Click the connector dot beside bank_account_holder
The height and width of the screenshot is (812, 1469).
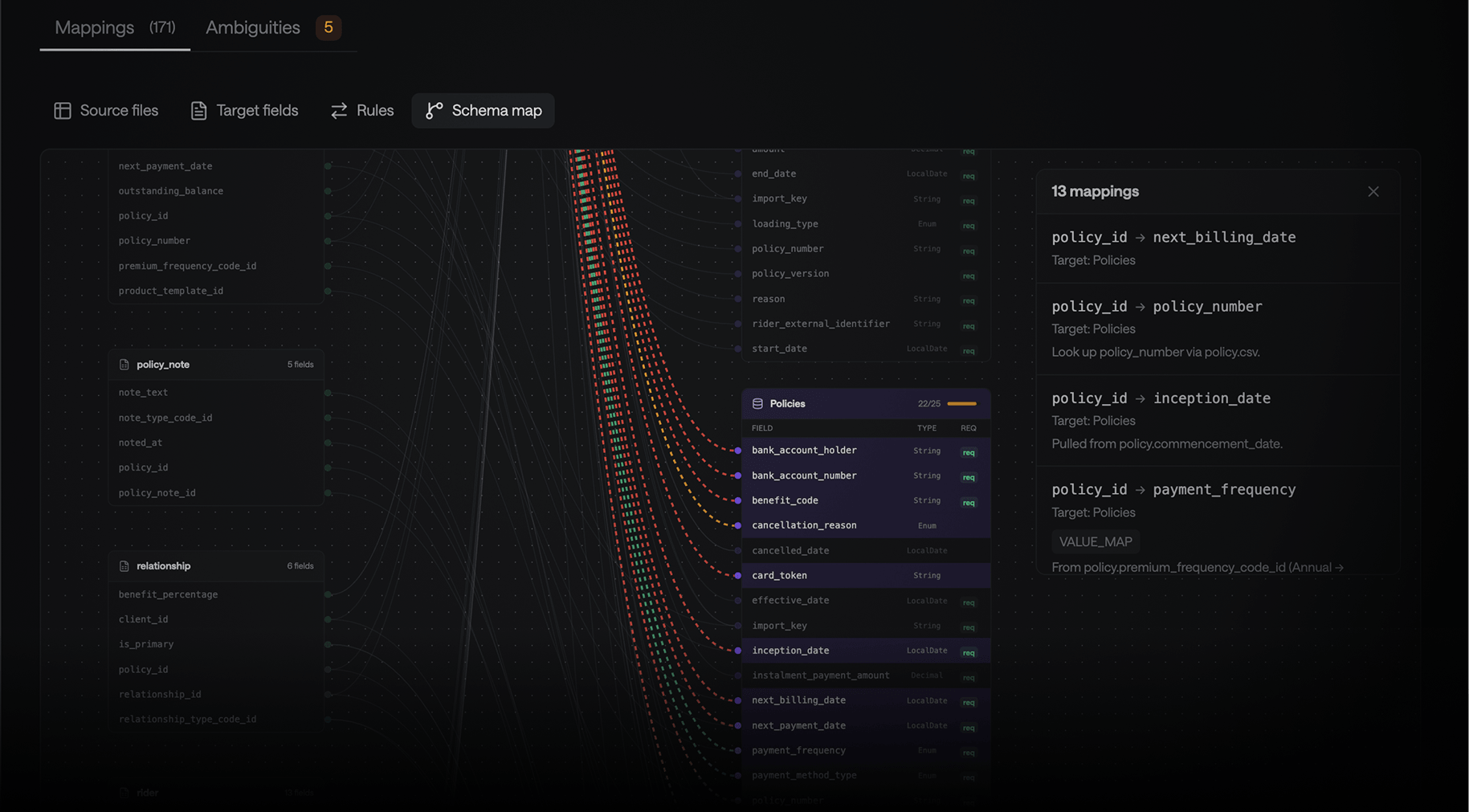[x=738, y=451]
